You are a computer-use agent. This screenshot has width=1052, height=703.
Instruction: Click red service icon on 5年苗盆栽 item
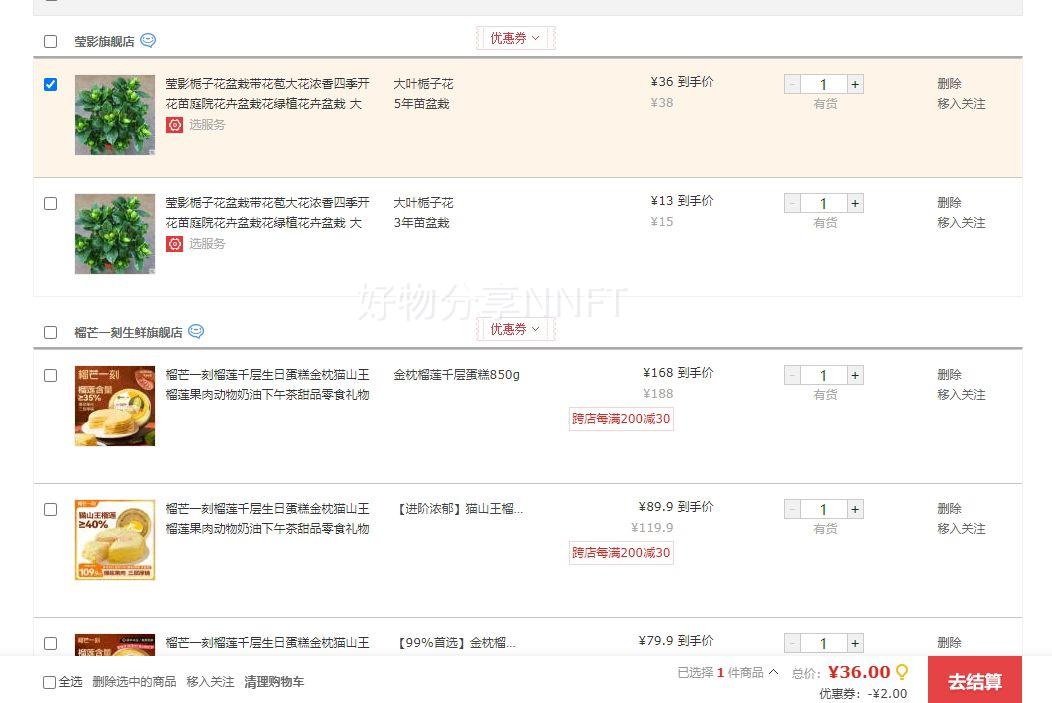(x=175, y=125)
